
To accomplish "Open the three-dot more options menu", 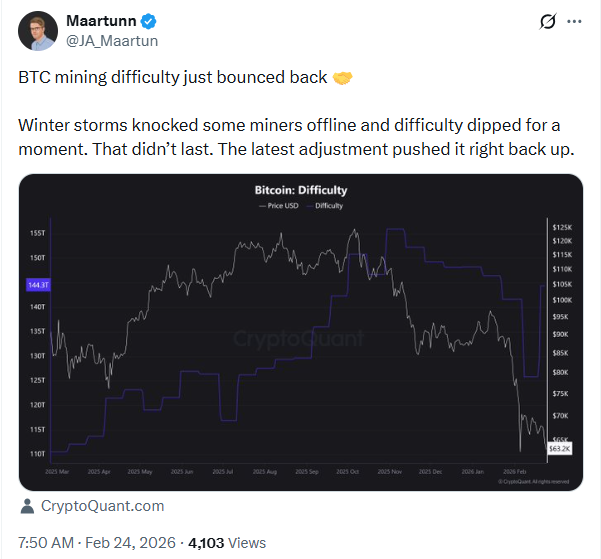I will pos(573,21).
